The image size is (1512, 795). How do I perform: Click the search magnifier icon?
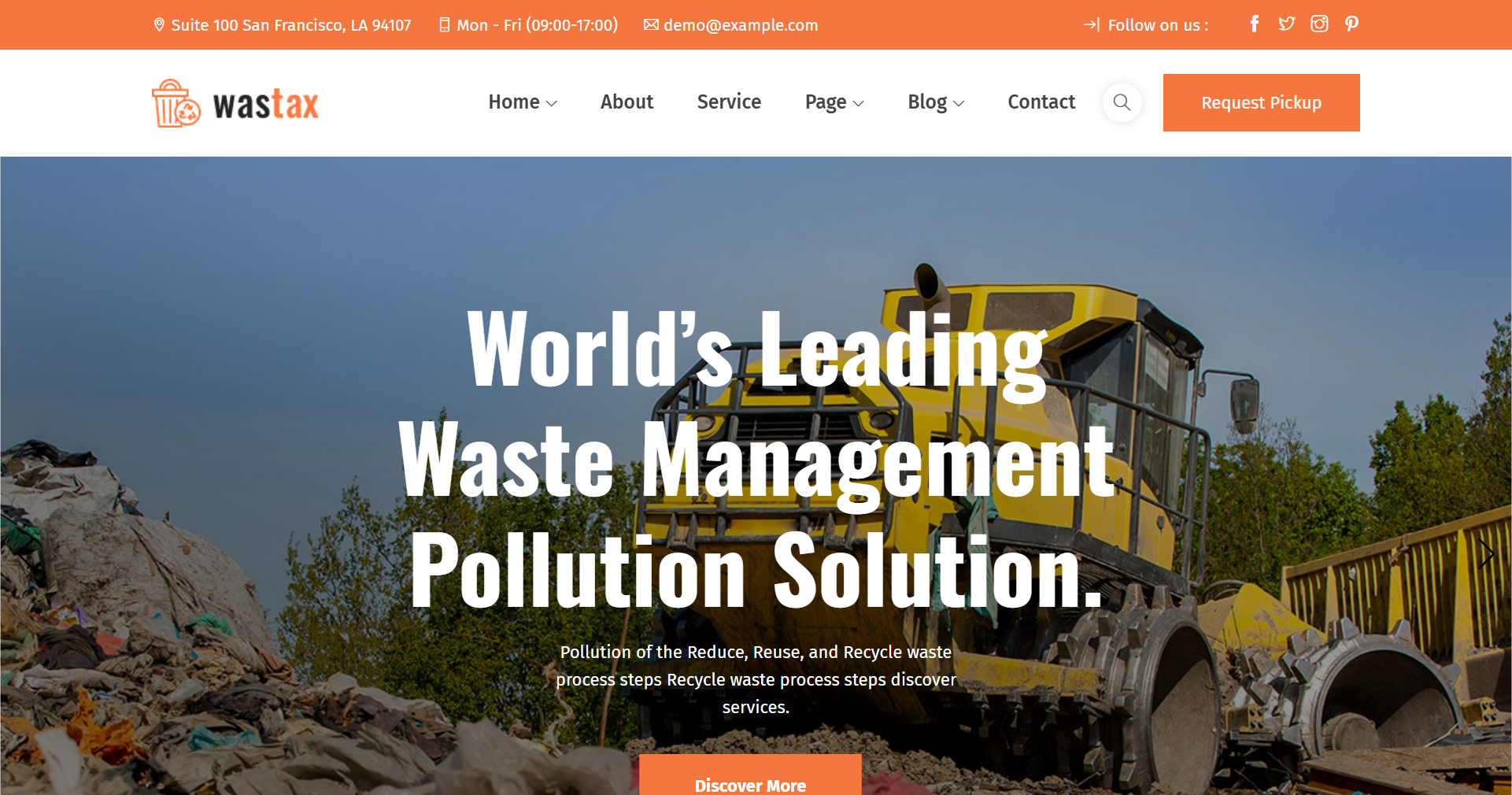click(x=1122, y=102)
